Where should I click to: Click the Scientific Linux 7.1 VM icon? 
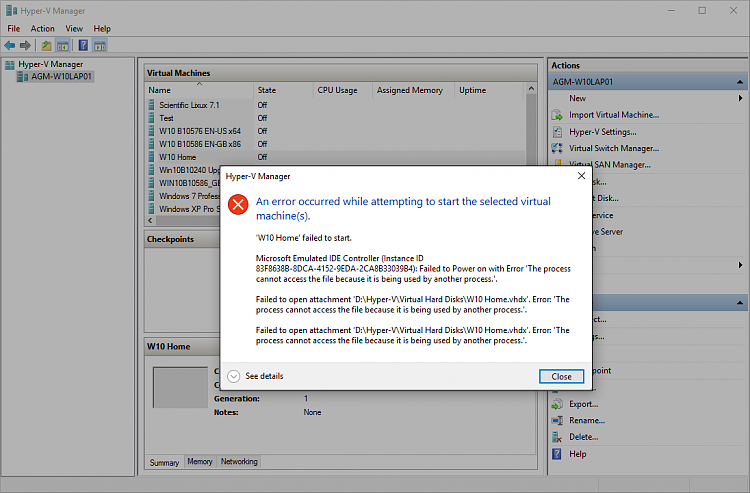pos(152,105)
